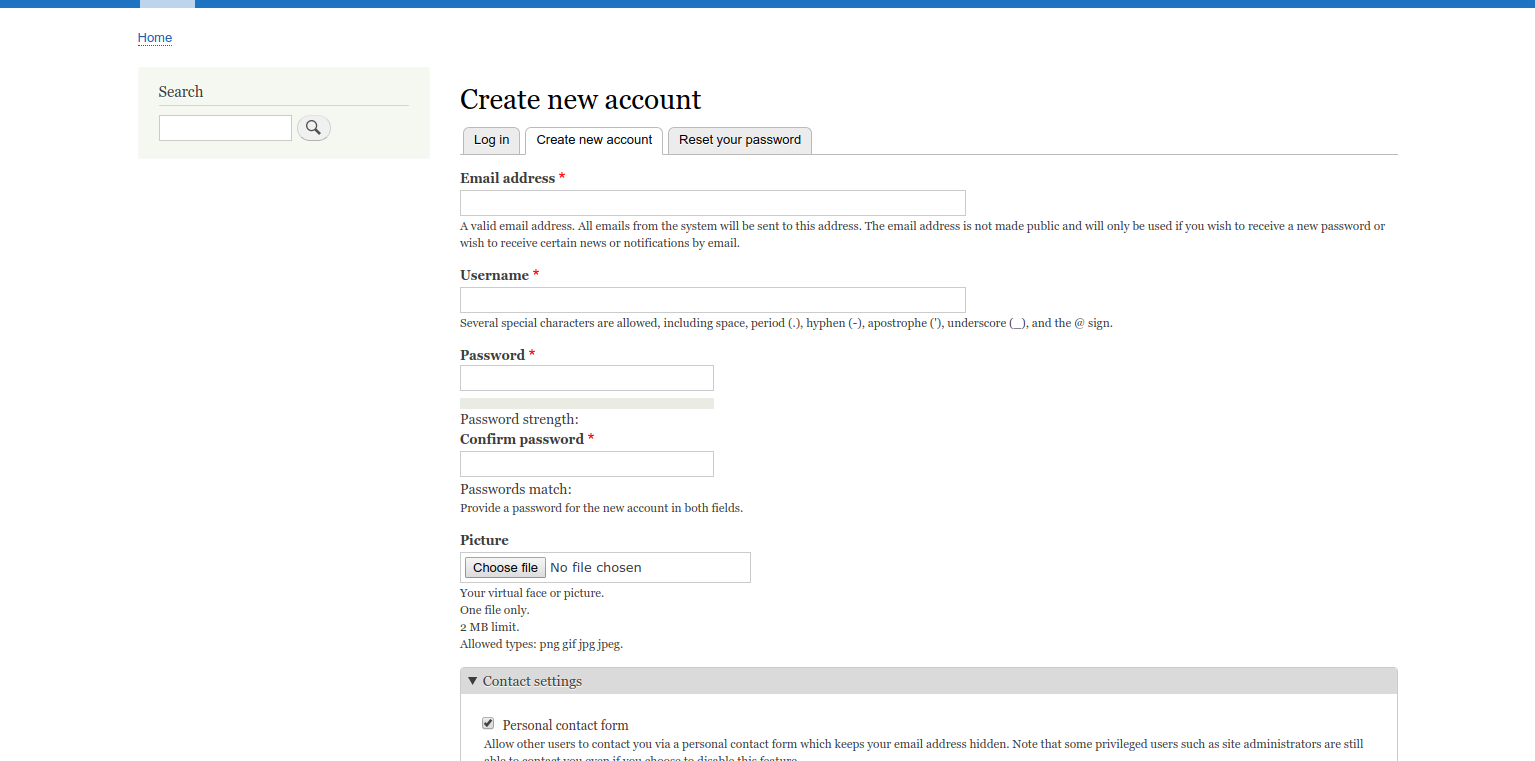Screen dimensions: 1535x761
Task: Navigate using the Home breadcrumb link
Action: (x=154, y=37)
